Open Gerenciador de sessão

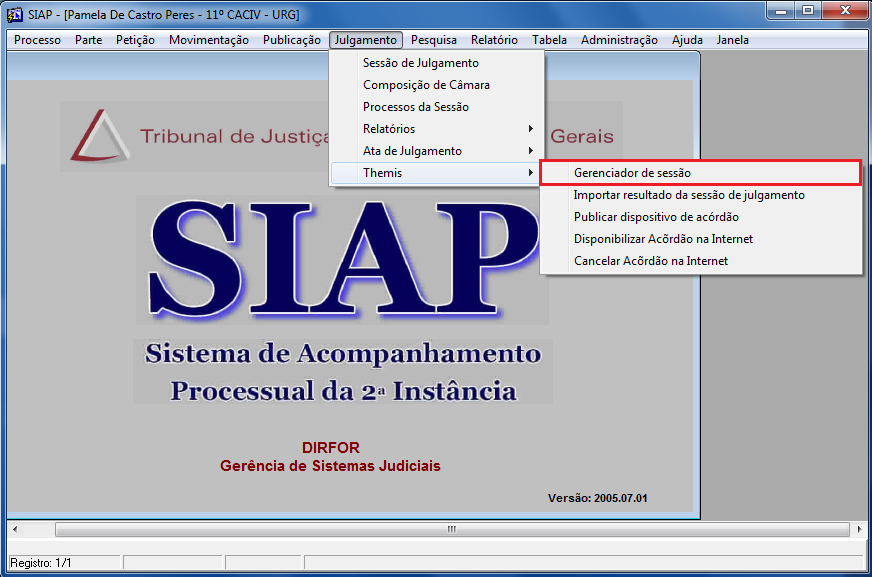[x=701, y=173]
